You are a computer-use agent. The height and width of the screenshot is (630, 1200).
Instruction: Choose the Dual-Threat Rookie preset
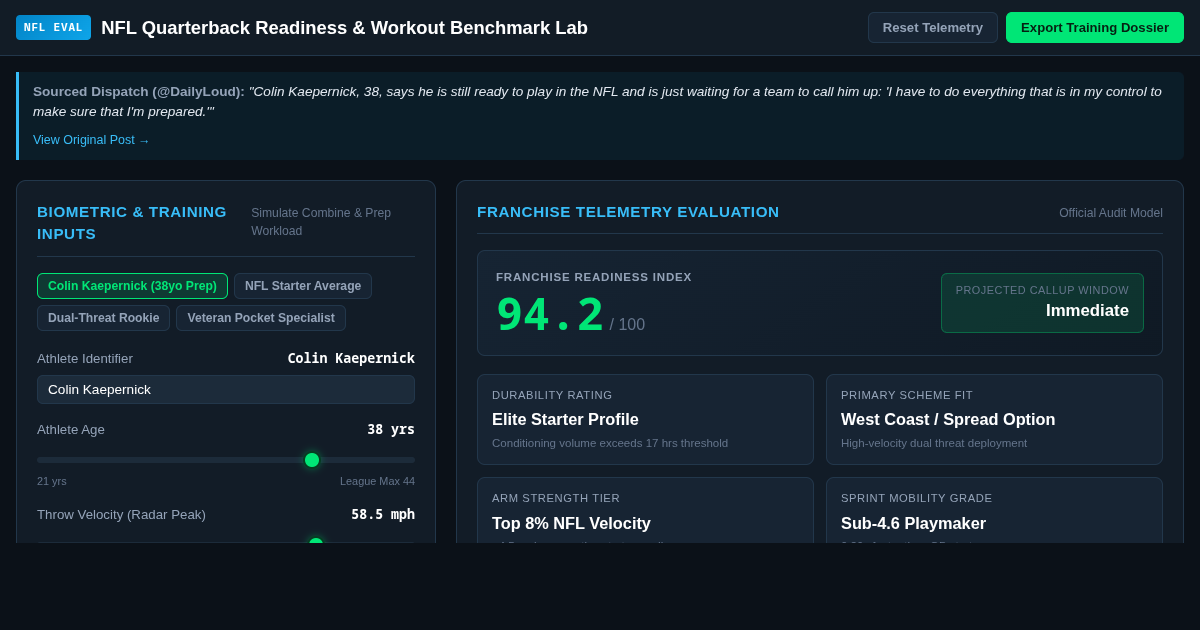point(103,318)
